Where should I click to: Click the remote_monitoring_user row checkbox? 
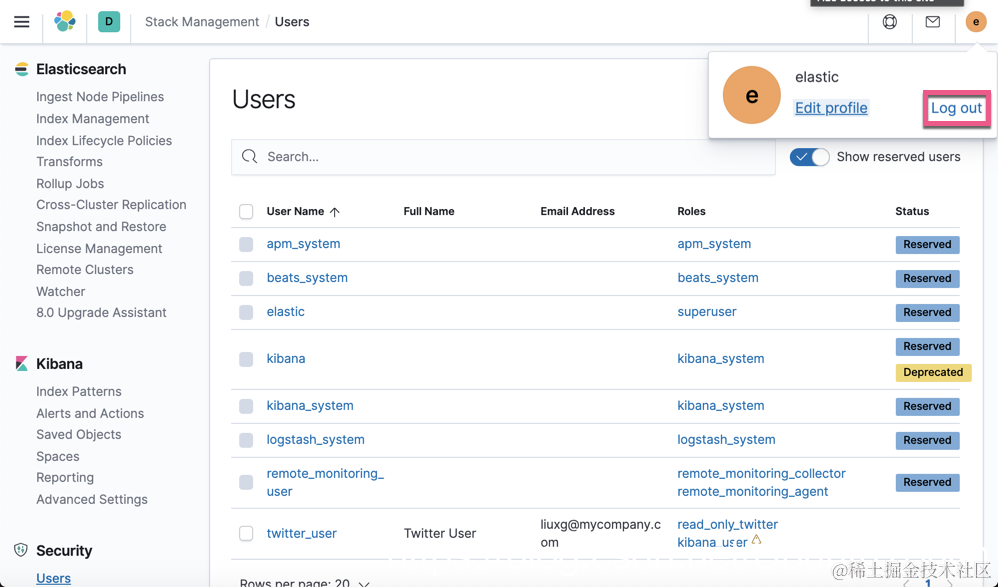[246, 483]
